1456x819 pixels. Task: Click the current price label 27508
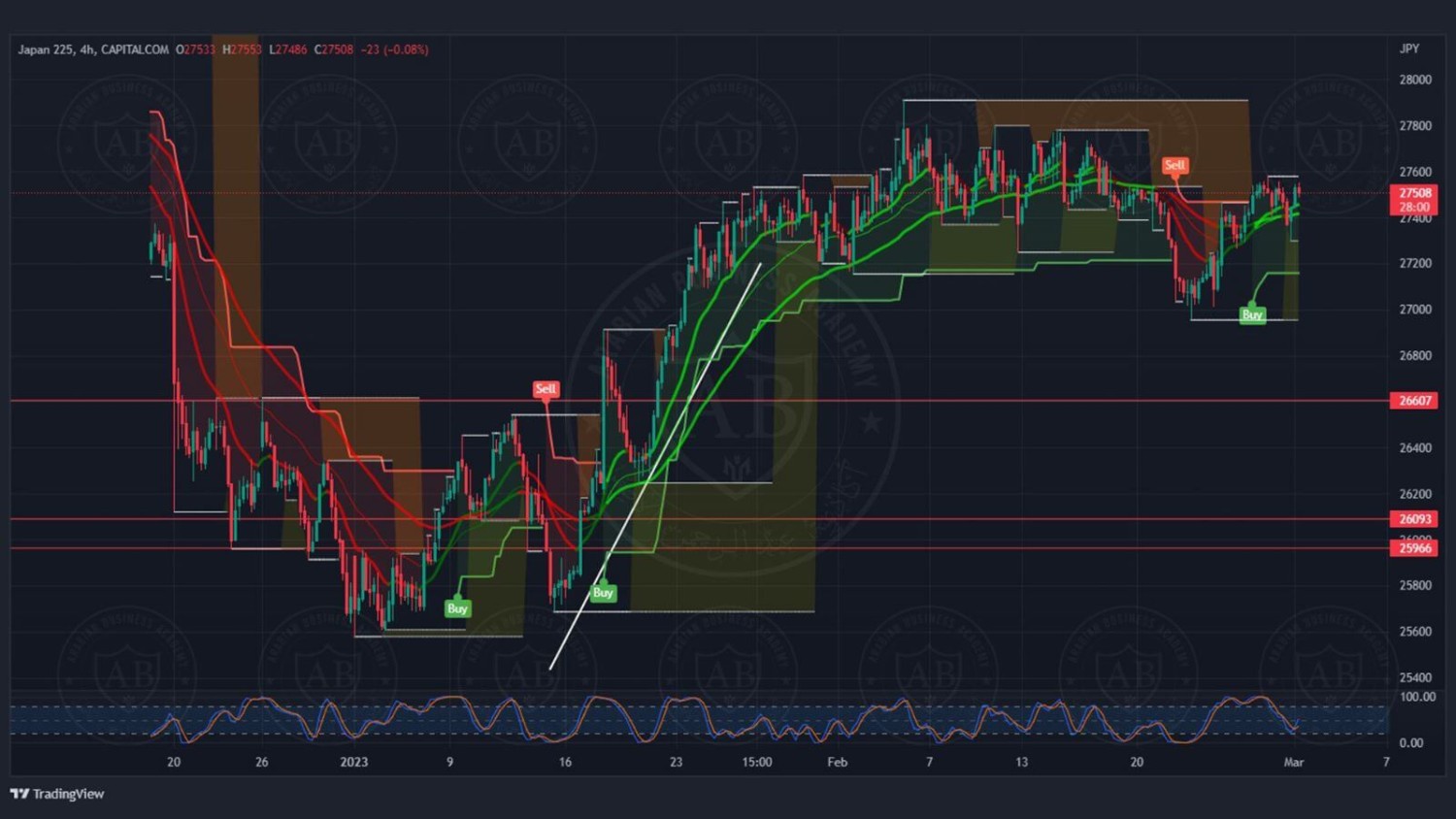pyautogui.click(x=1414, y=193)
